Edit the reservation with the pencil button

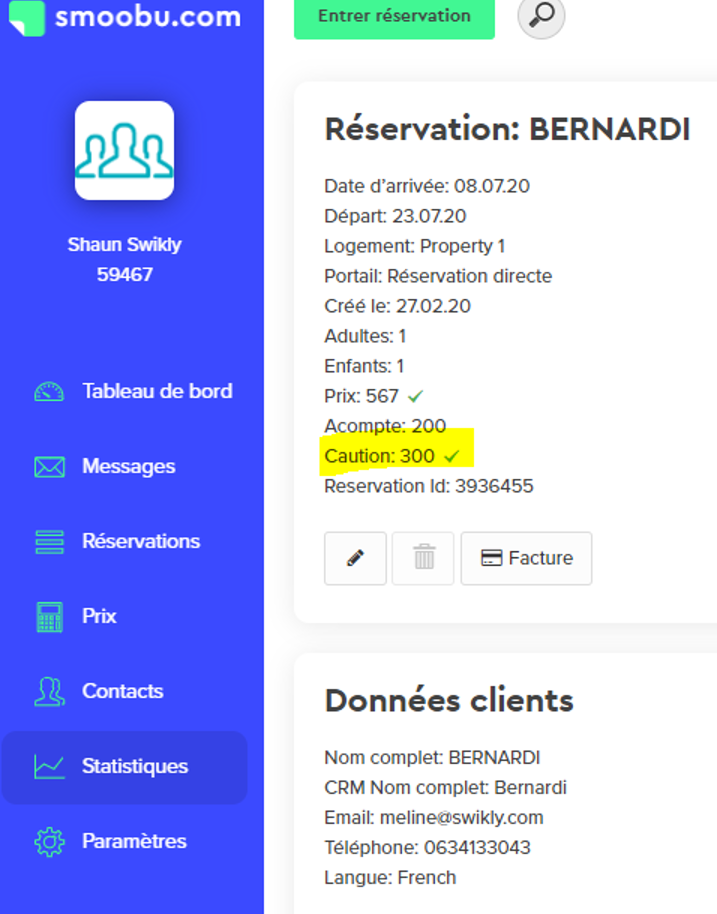tap(355, 558)
